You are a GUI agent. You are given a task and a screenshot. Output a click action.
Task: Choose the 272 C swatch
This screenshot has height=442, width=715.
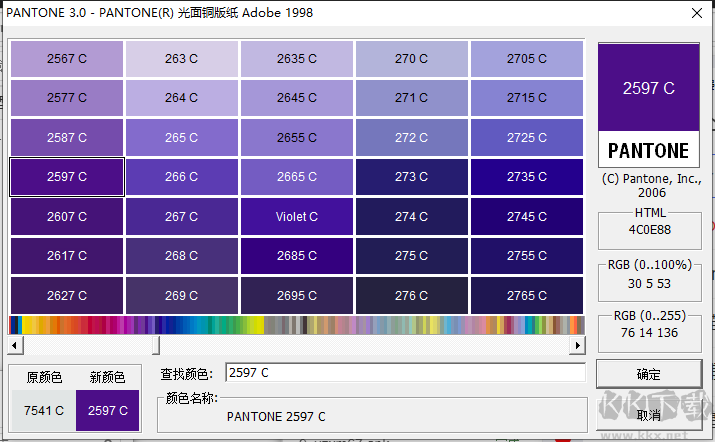coord(411,138)
